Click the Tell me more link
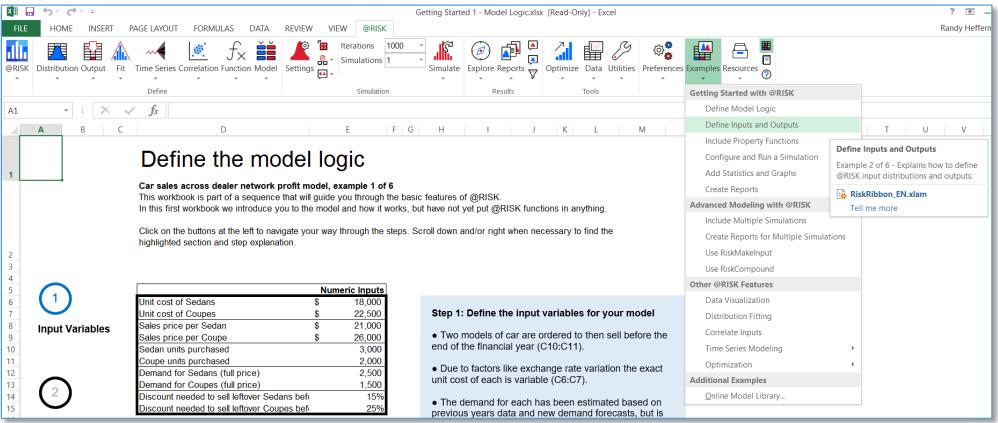The height and width of the screenshot is (423, 998). [873, 208]
